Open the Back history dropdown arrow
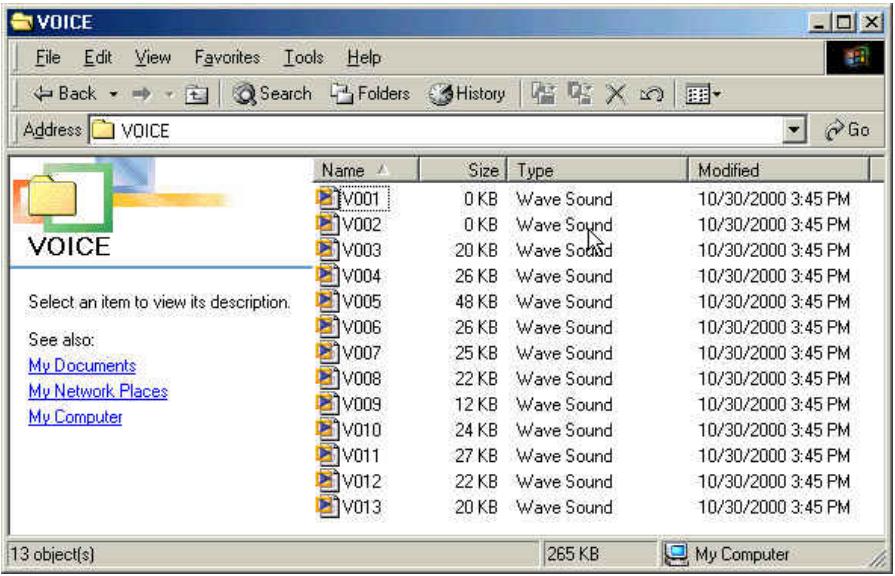Viewport: 895px width, 576px height. pos(114,94)
